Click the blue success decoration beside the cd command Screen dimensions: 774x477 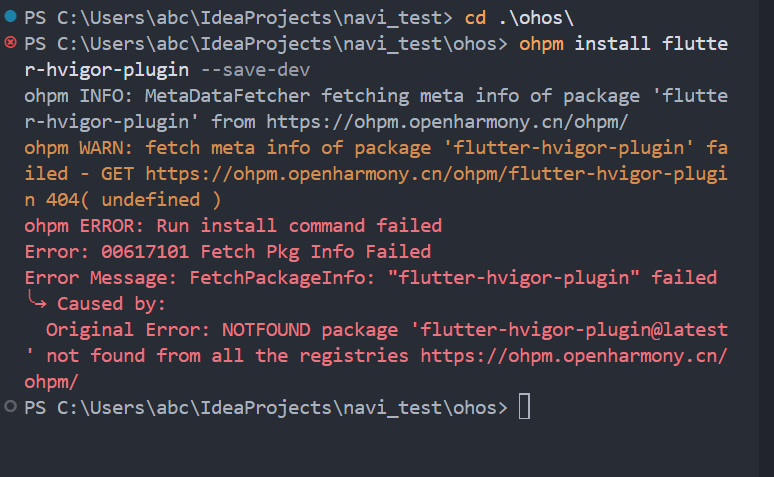(11, 17)
